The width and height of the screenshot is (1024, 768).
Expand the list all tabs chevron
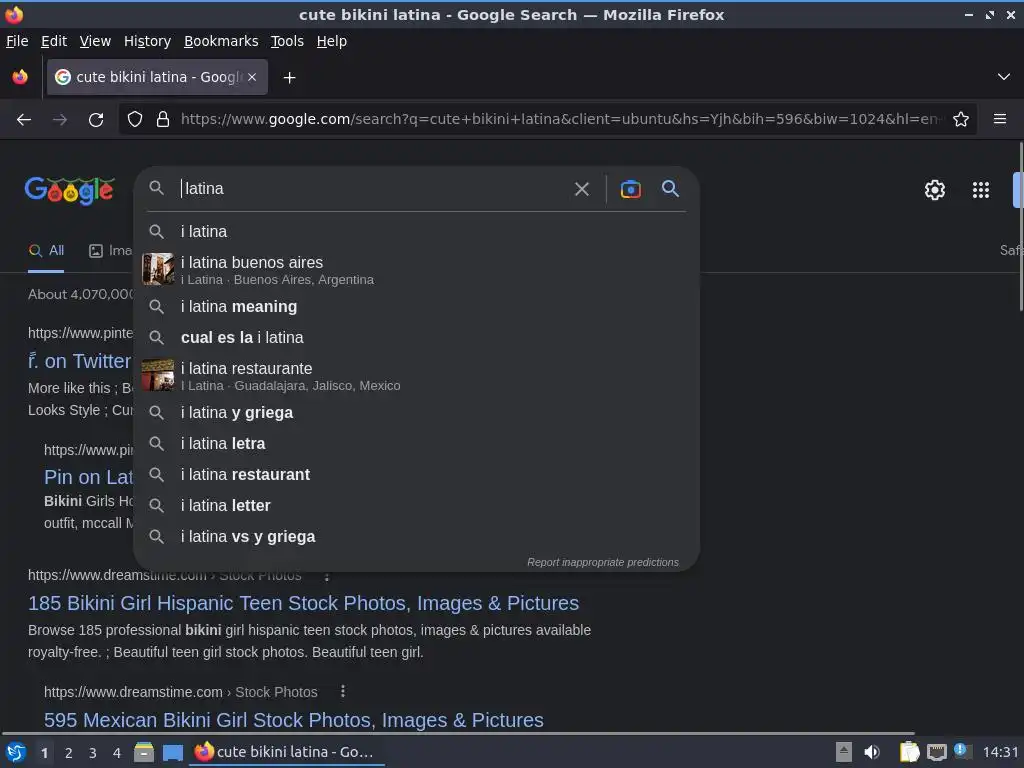point(1004,77)
